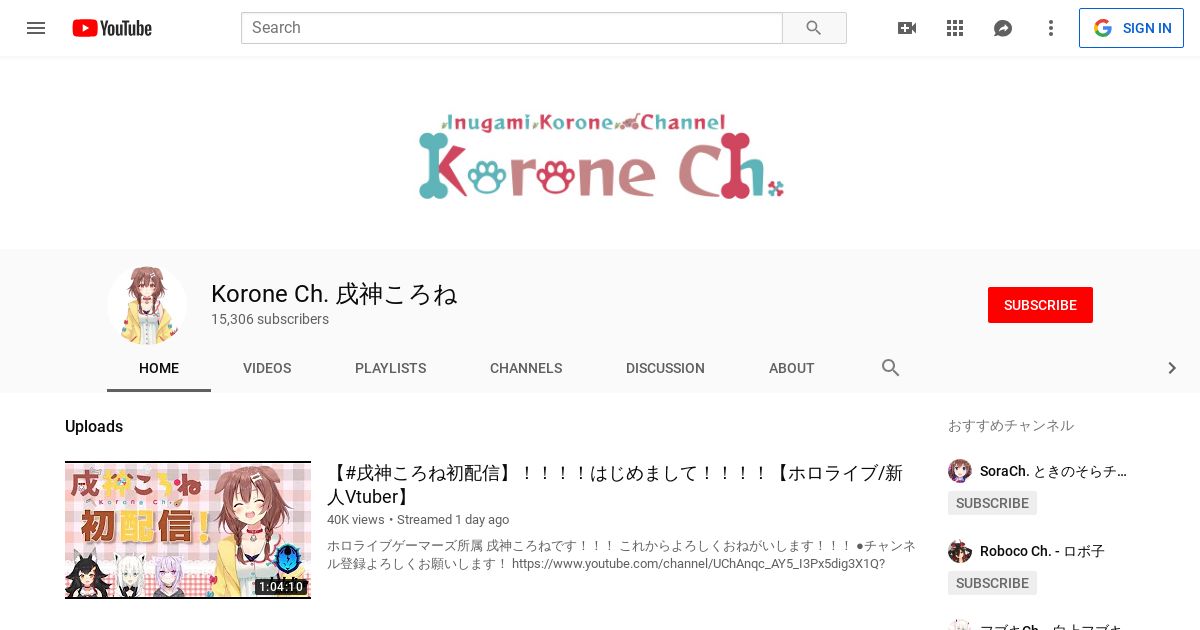
Task: Switch to the VIDEOS tab
Action: point(267,368)
